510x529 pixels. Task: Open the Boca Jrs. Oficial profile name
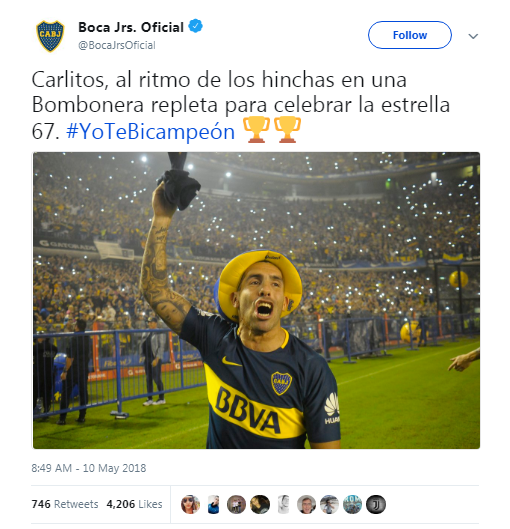click(131, 27)
